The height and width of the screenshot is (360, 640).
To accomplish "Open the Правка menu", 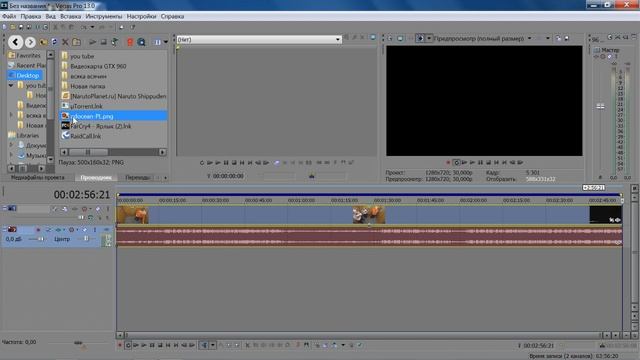I will [31, 16].
